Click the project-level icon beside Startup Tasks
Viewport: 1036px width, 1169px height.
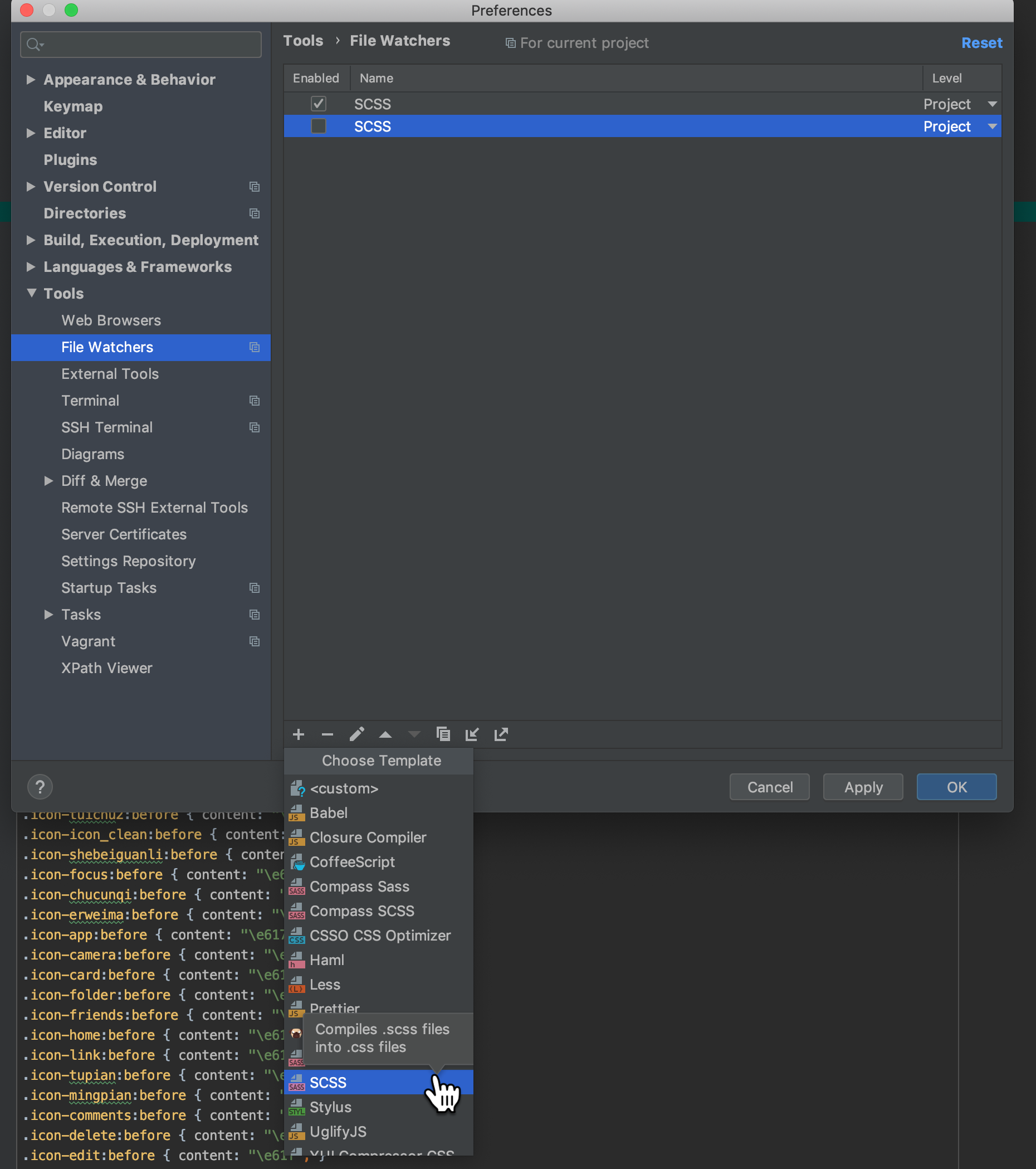click(255, 588)
